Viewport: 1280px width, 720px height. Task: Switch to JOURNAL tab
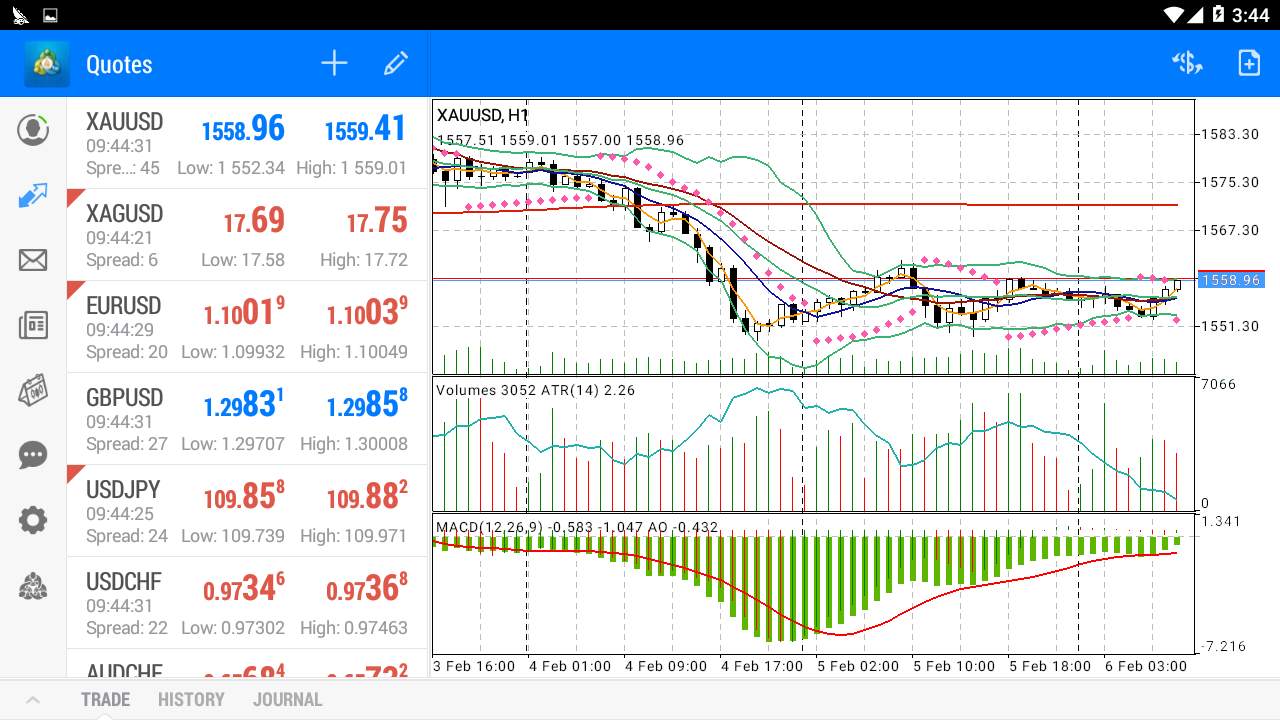click(x=288, y=700)
